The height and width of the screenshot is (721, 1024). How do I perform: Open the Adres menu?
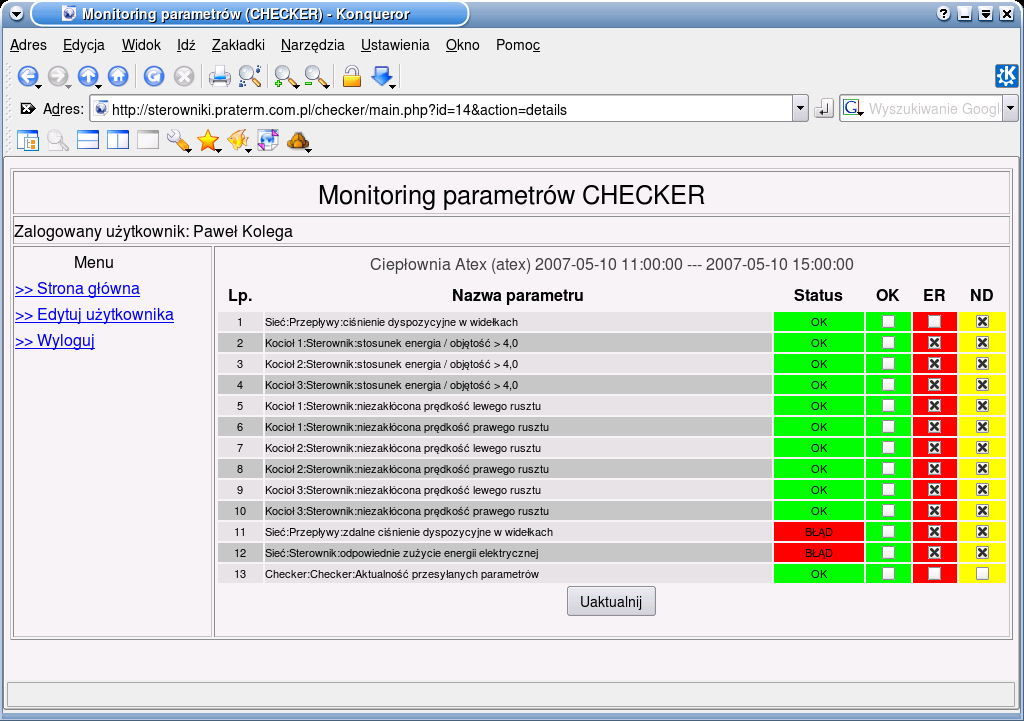[28, 45]
